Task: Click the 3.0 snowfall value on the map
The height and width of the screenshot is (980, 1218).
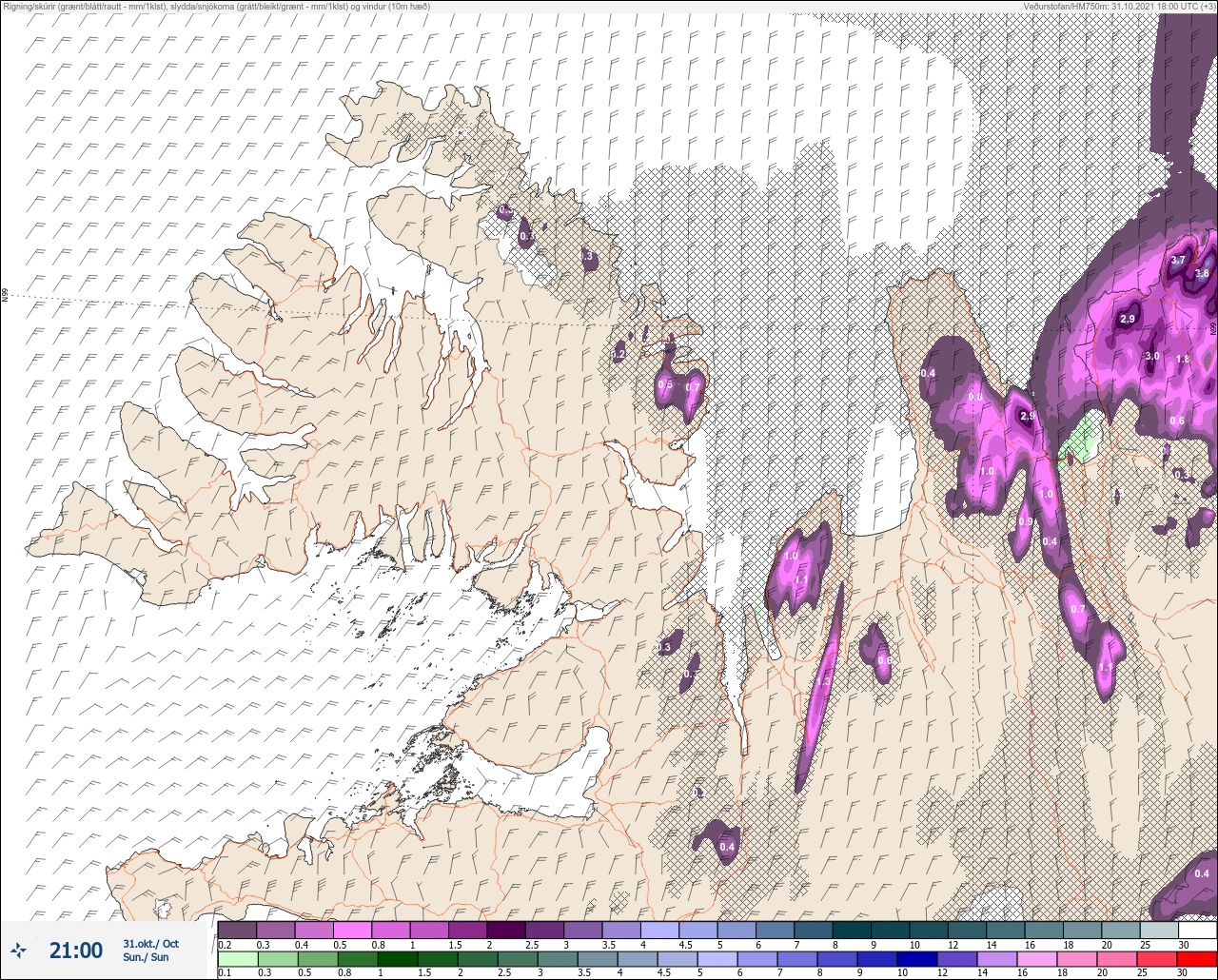Action: (1151, 356)
